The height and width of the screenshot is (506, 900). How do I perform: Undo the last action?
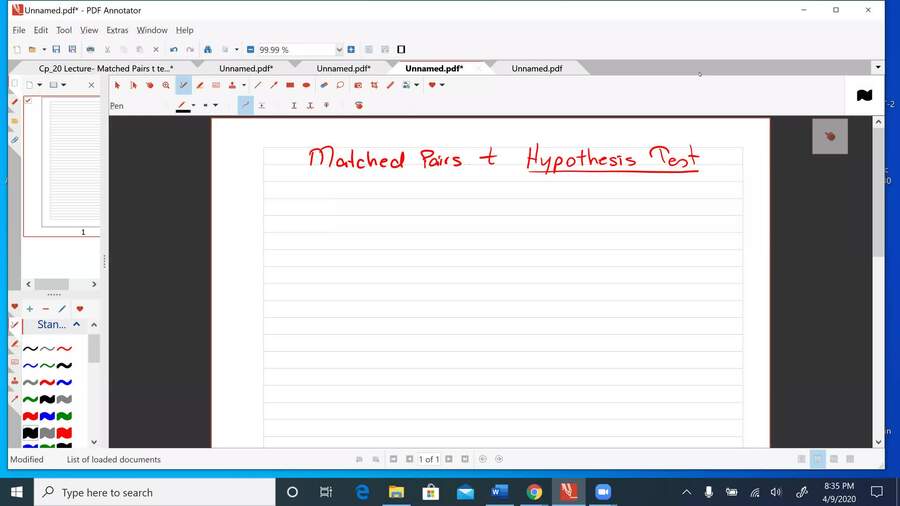pos(173,49)
